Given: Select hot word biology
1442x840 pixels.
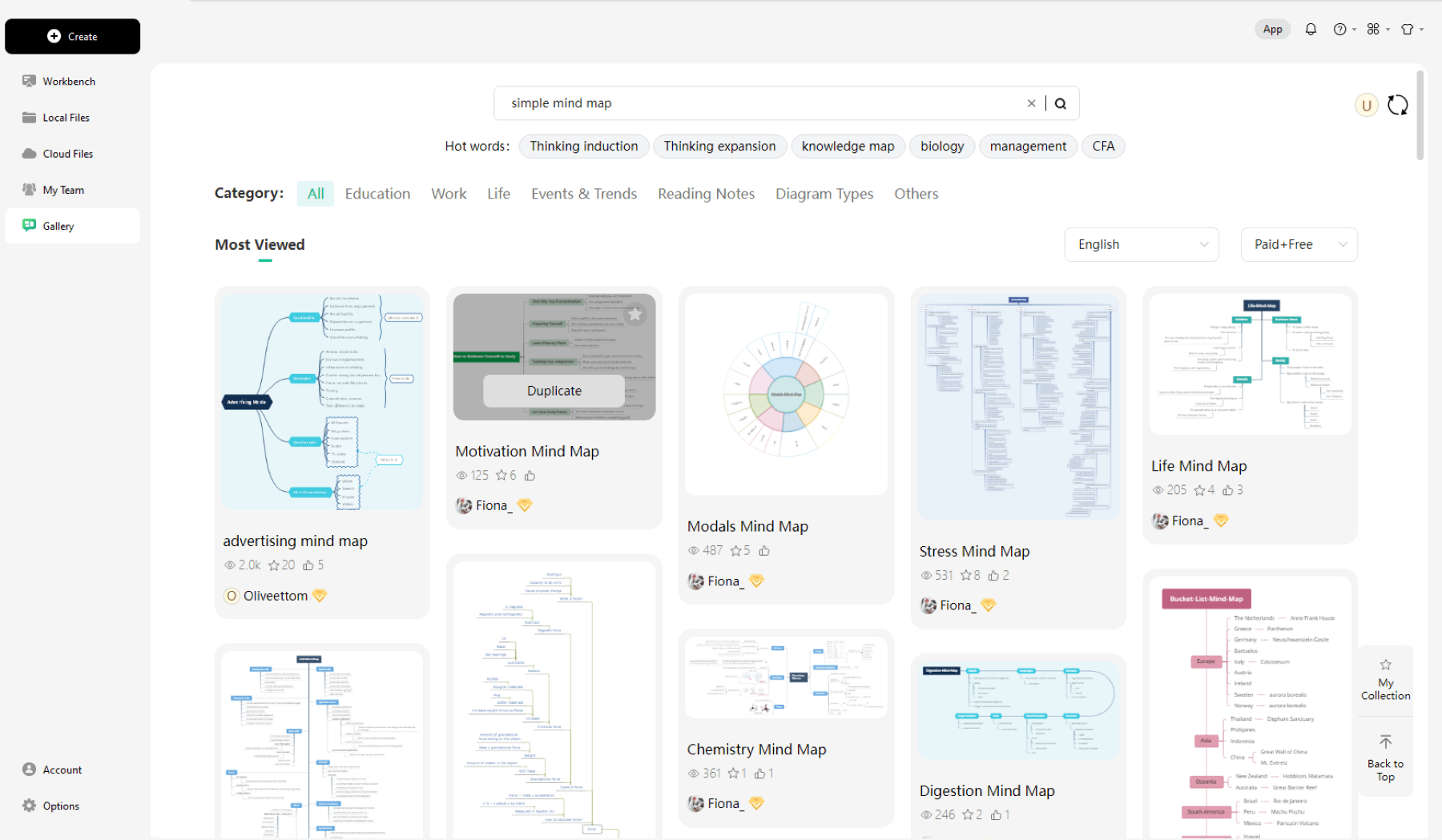Looking at the screenshot, I should pyautogui.click(x=942, y=146).
